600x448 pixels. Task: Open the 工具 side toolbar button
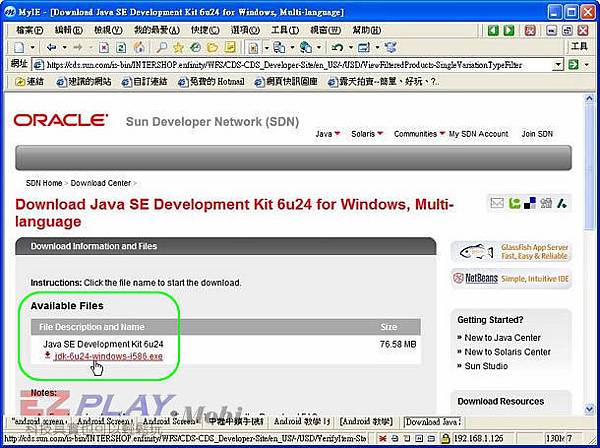[579, 47]
